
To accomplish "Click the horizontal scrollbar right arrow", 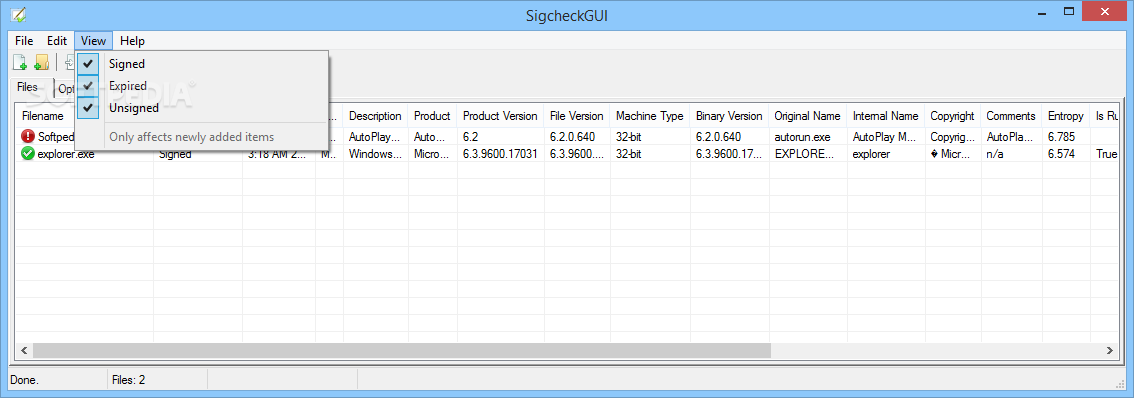I will [x=1110, y=350].
